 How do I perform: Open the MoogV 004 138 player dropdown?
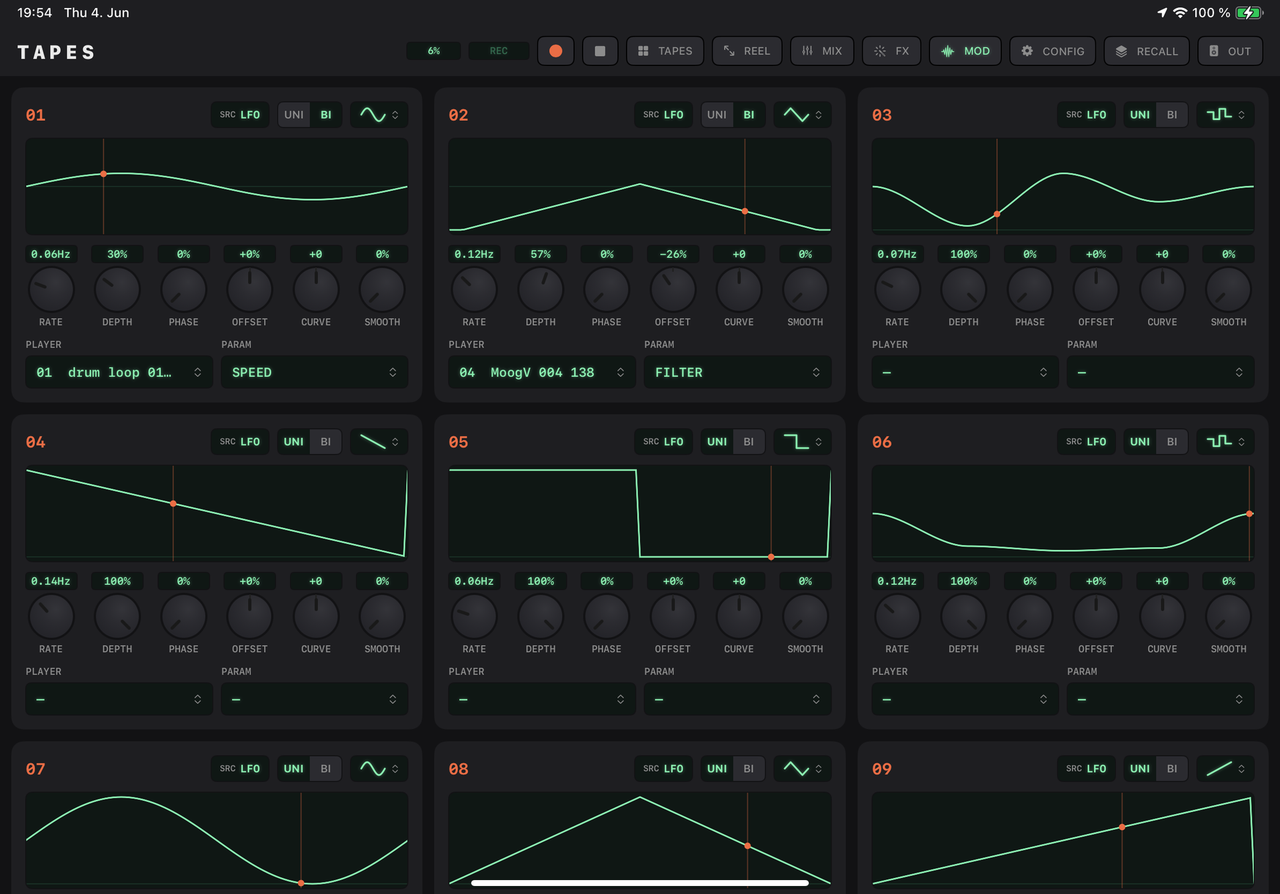[x=542, y=372]
